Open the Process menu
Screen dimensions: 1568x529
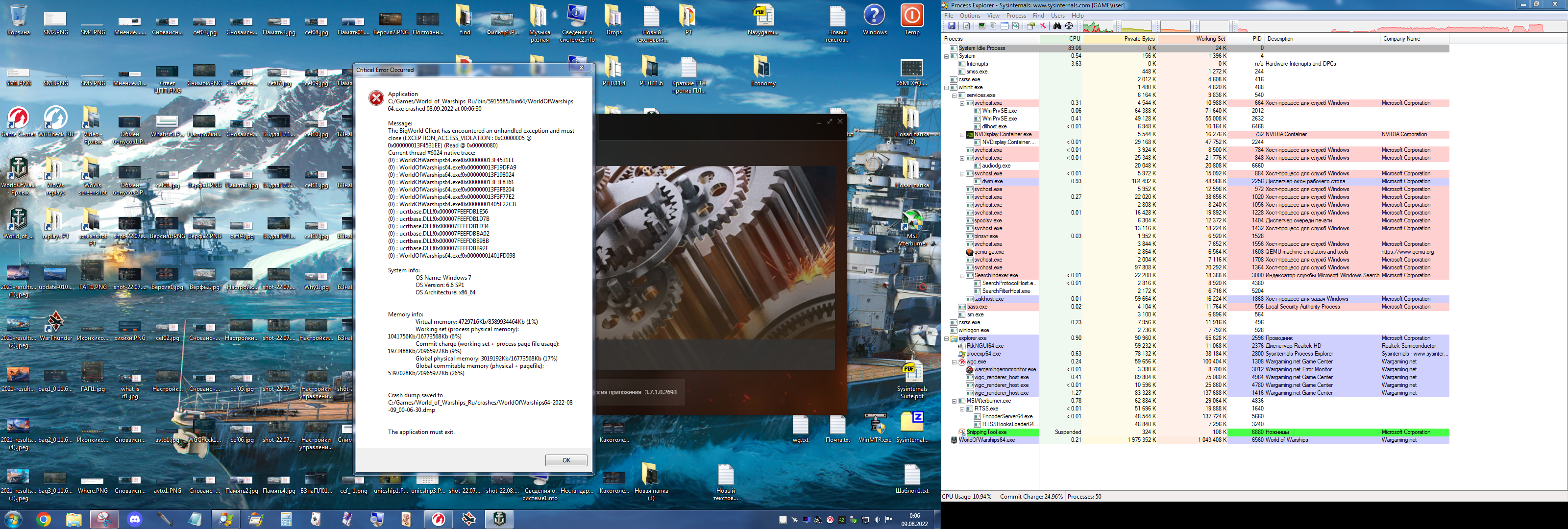point(1016,16)
